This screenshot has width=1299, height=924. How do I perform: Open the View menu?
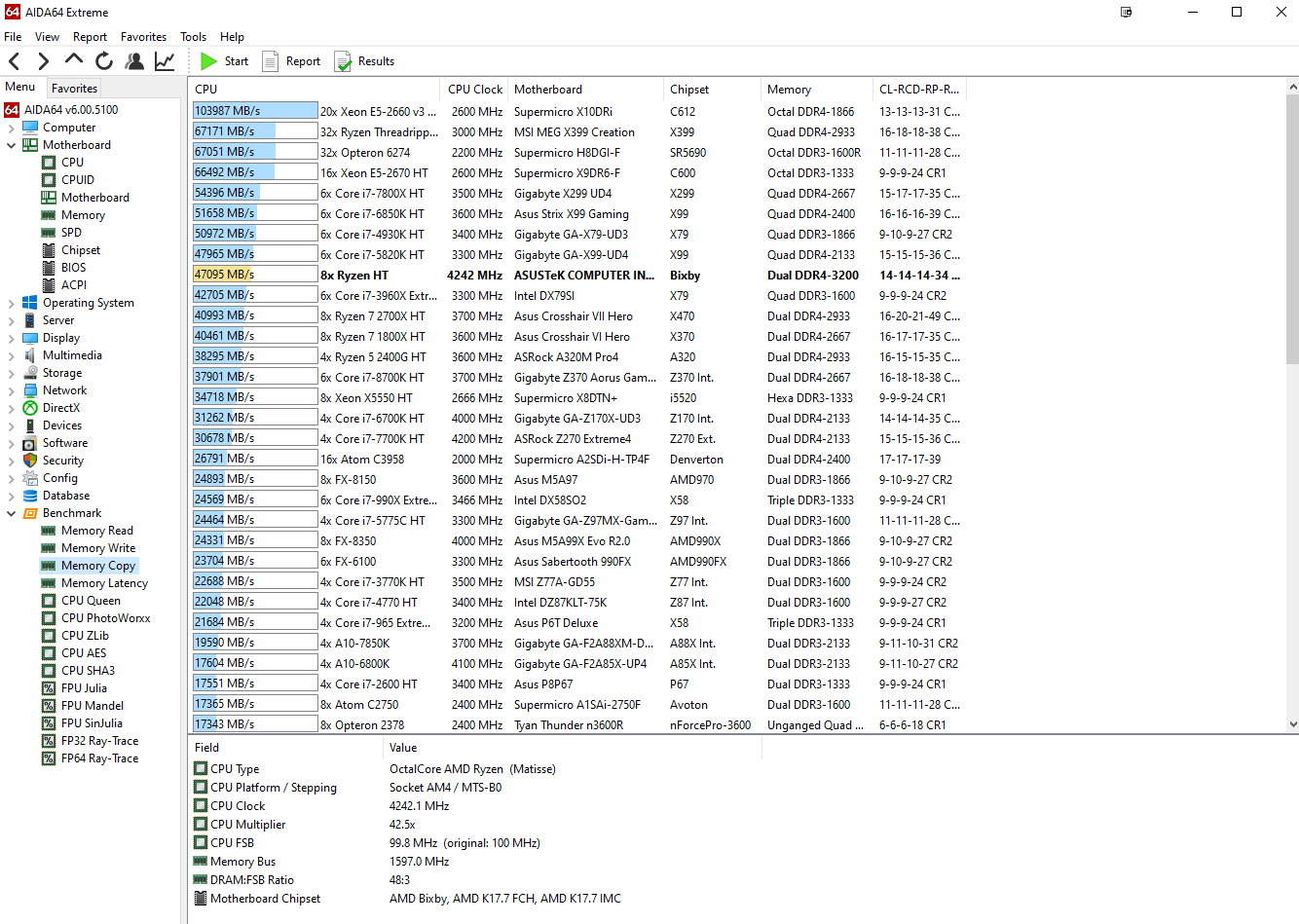click(x=47, y=37)
